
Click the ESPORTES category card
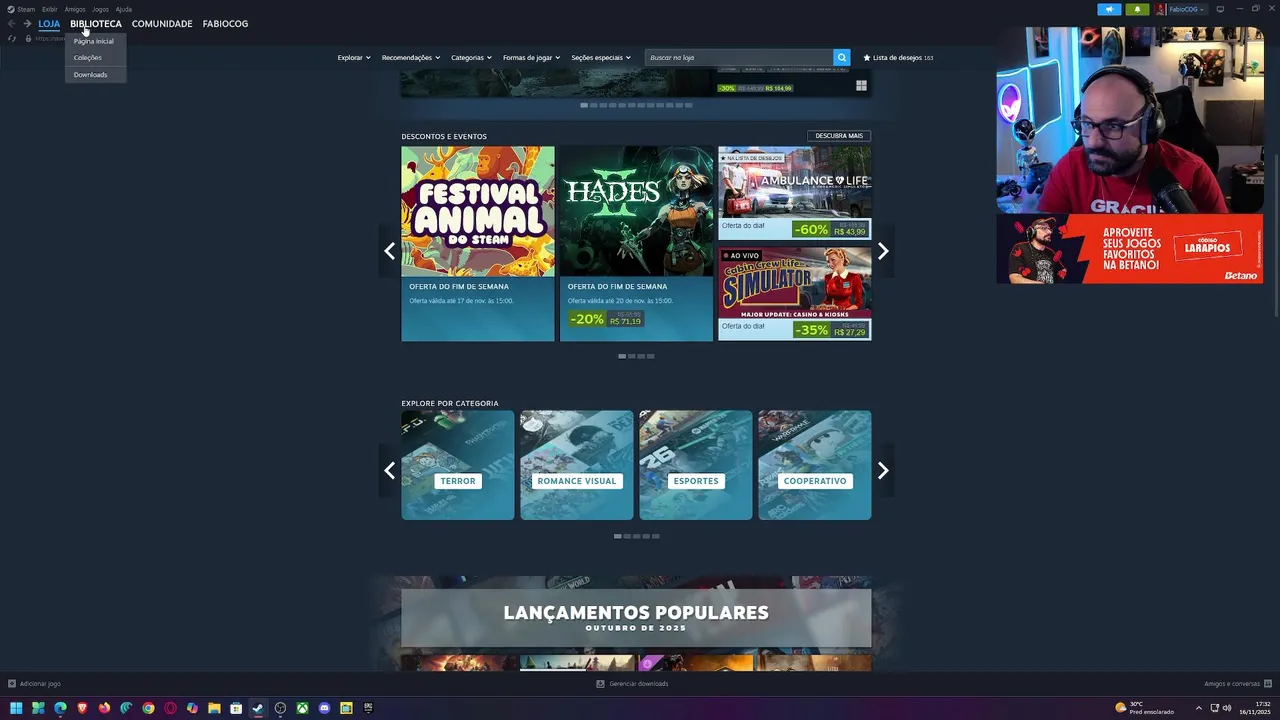pos(696,465)
